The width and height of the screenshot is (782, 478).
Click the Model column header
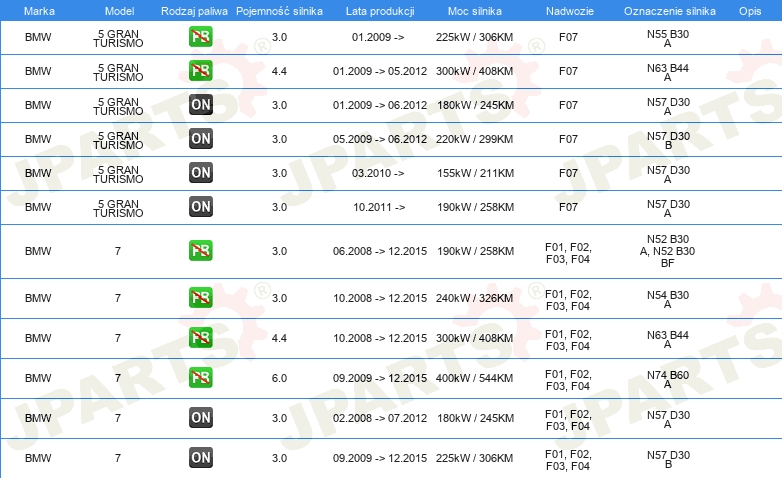(119, 11)
